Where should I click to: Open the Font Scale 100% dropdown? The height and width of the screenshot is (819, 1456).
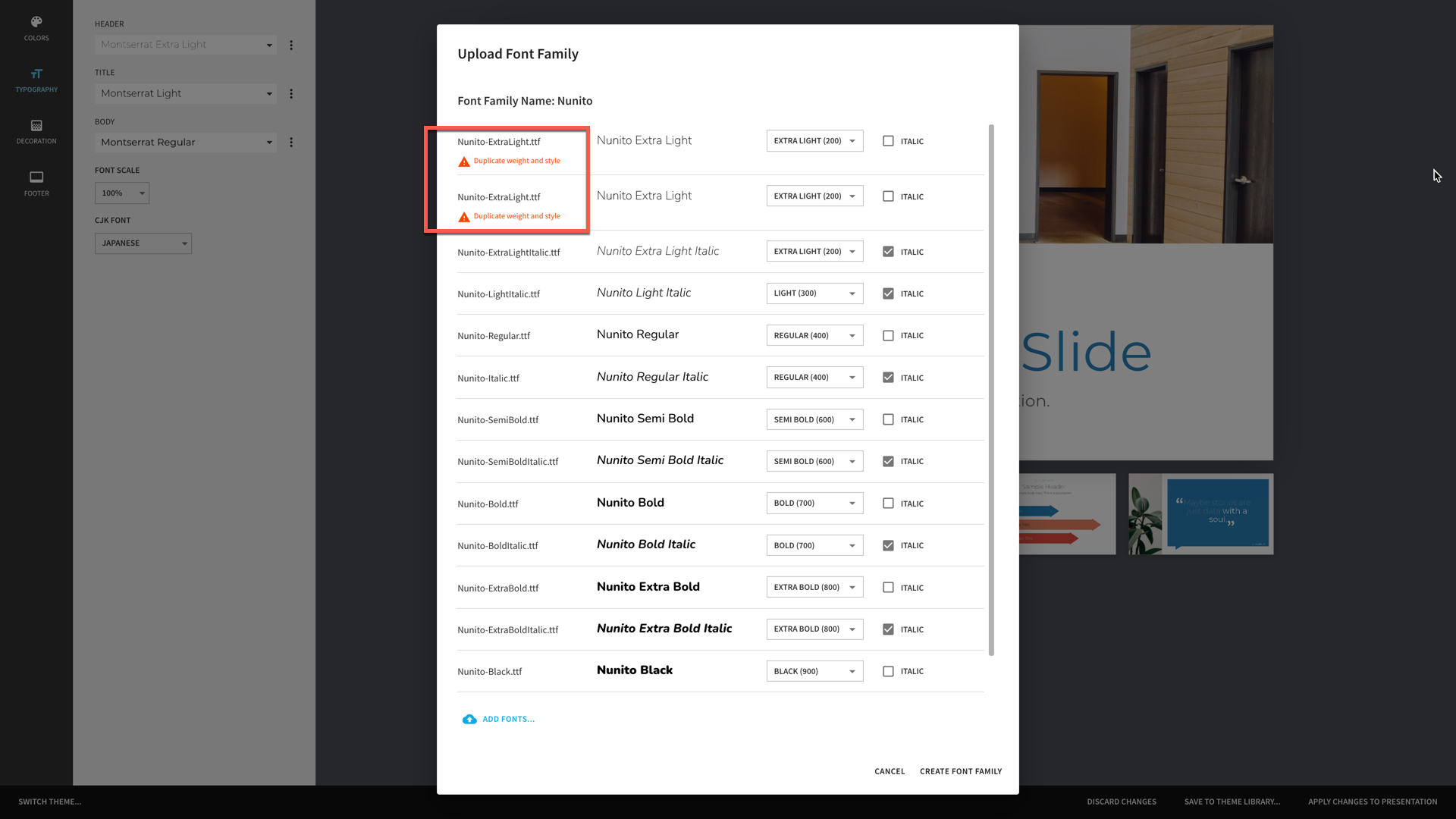[122, 193]
